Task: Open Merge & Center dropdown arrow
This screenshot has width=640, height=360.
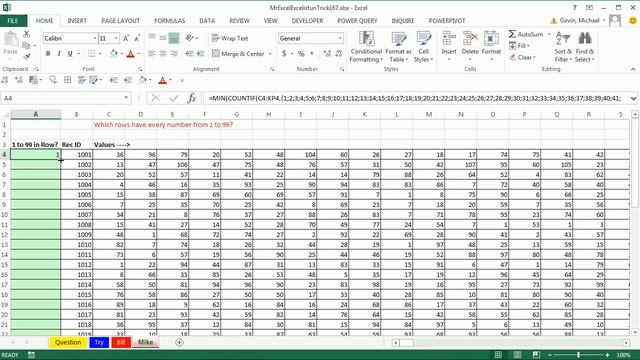Action: (x=270, y=54)
